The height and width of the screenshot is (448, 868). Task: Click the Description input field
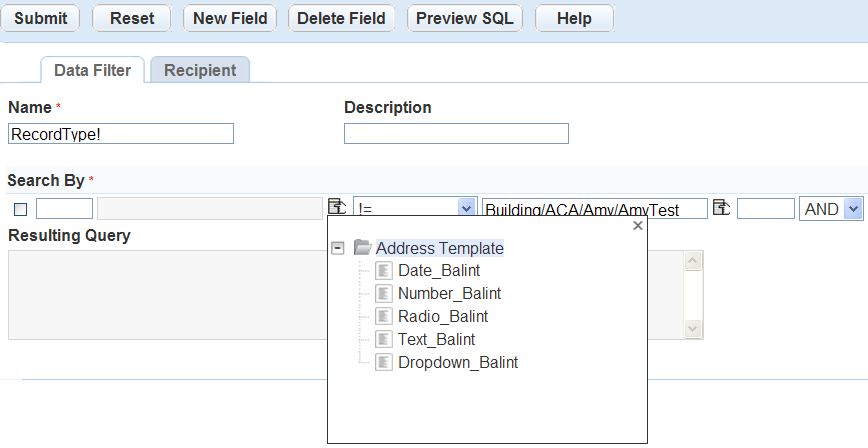coord(456,134)
